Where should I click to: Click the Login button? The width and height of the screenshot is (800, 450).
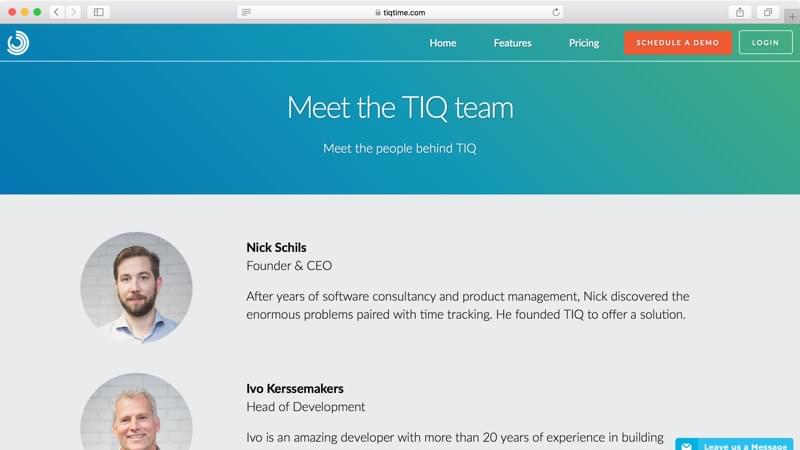point(765,42)
